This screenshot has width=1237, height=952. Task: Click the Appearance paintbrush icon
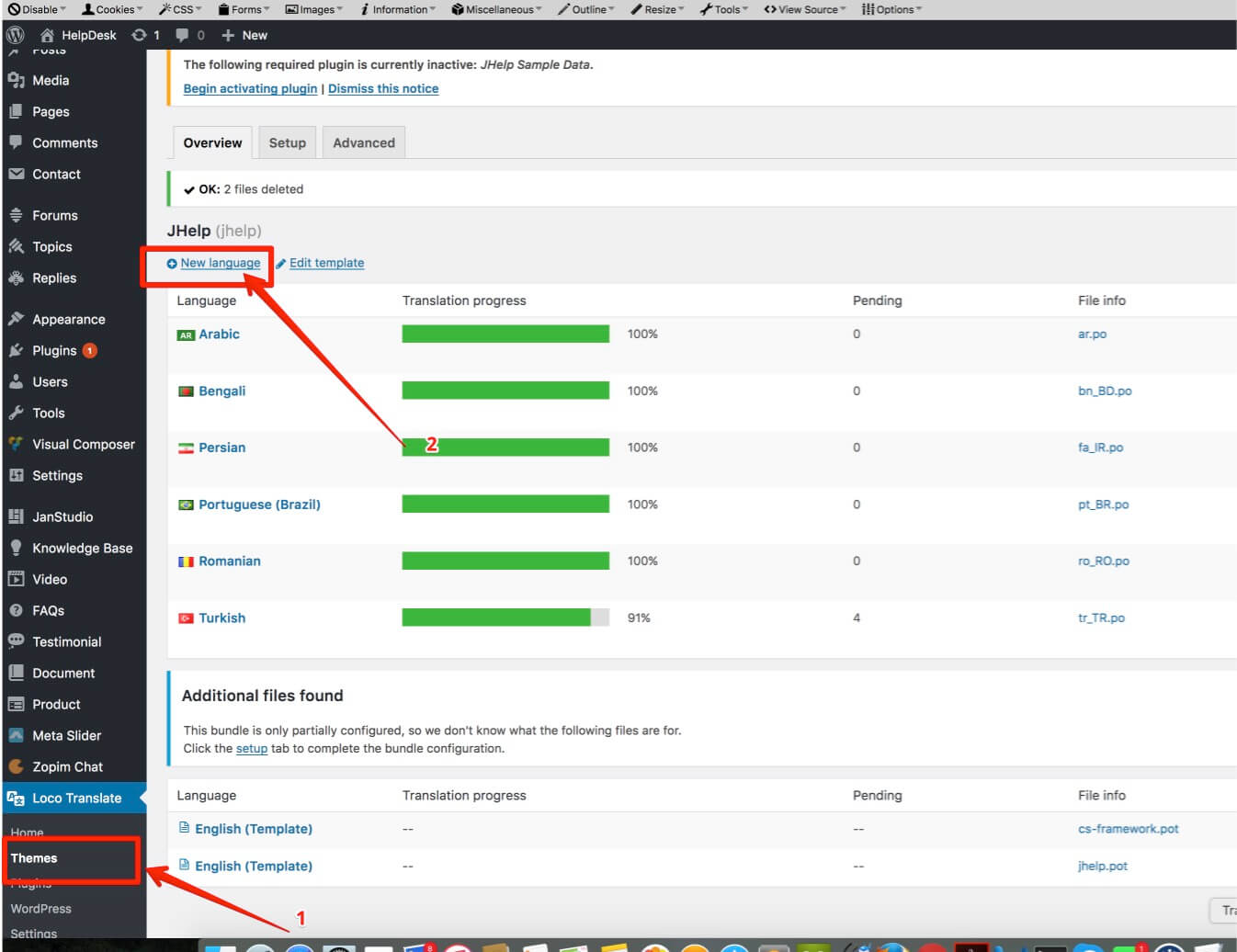16,319
